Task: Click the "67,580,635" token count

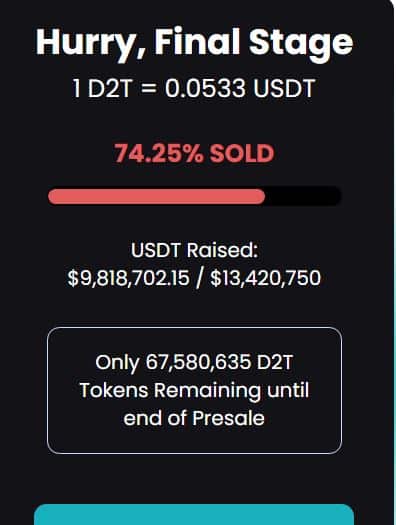Action: [x=198, y=363]
